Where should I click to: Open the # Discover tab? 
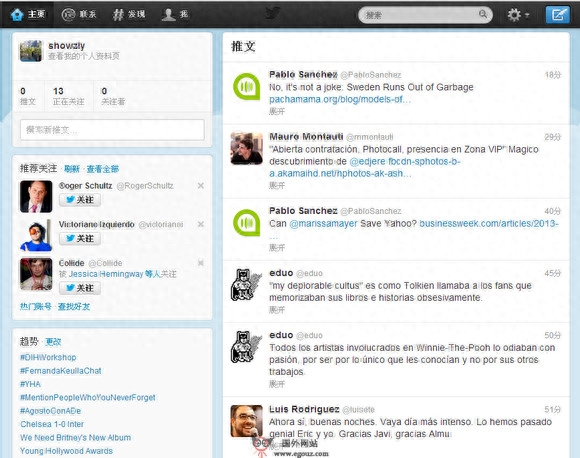pos(129,14)
